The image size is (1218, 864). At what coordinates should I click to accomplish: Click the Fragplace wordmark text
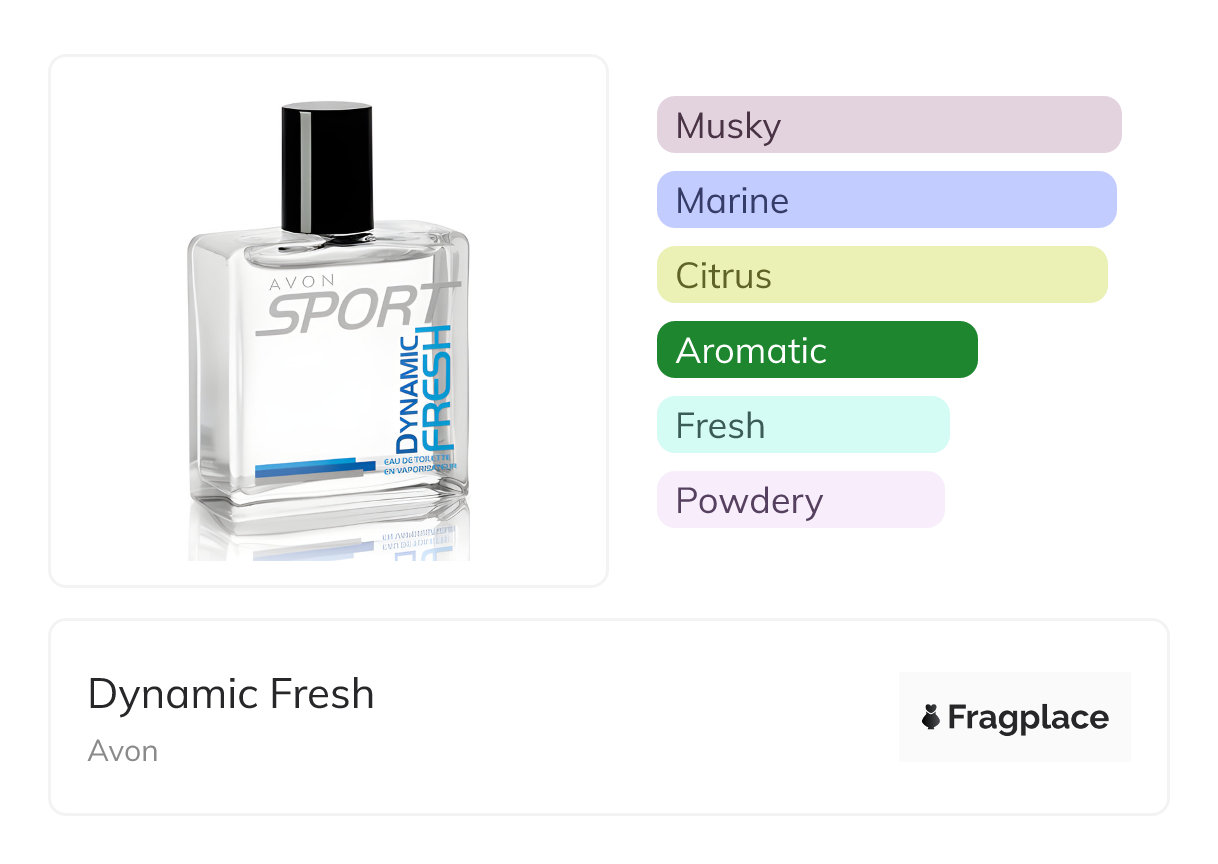(x=1028, y=717)
